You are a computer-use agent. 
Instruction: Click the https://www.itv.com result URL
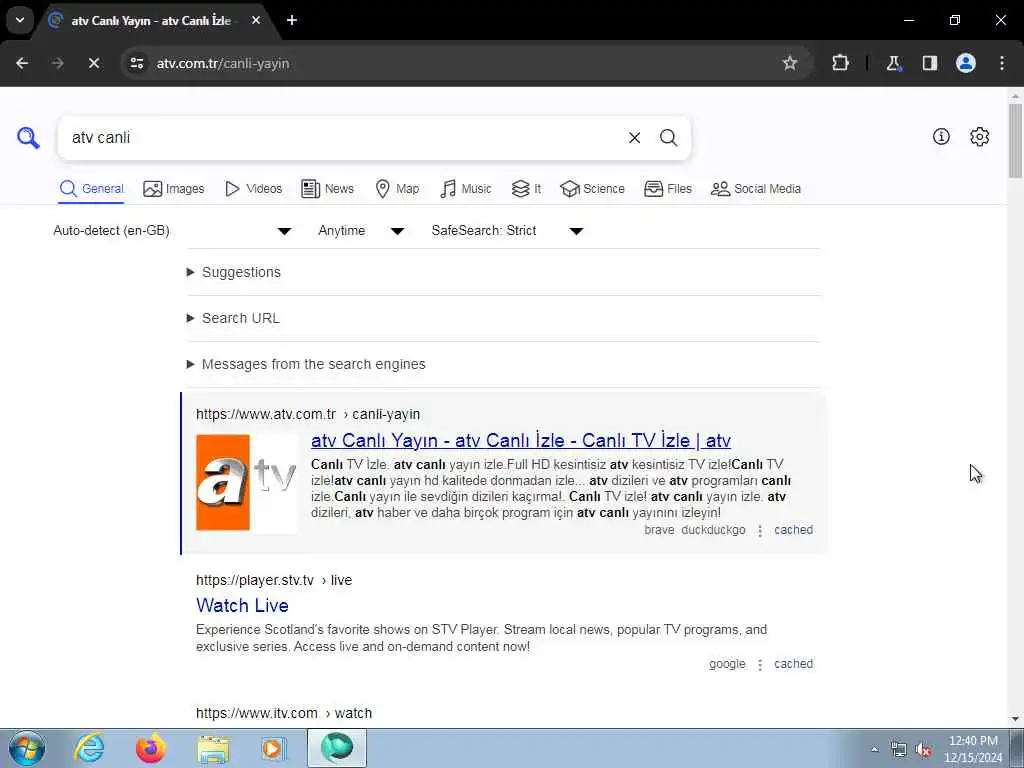(x=284, y=713)
